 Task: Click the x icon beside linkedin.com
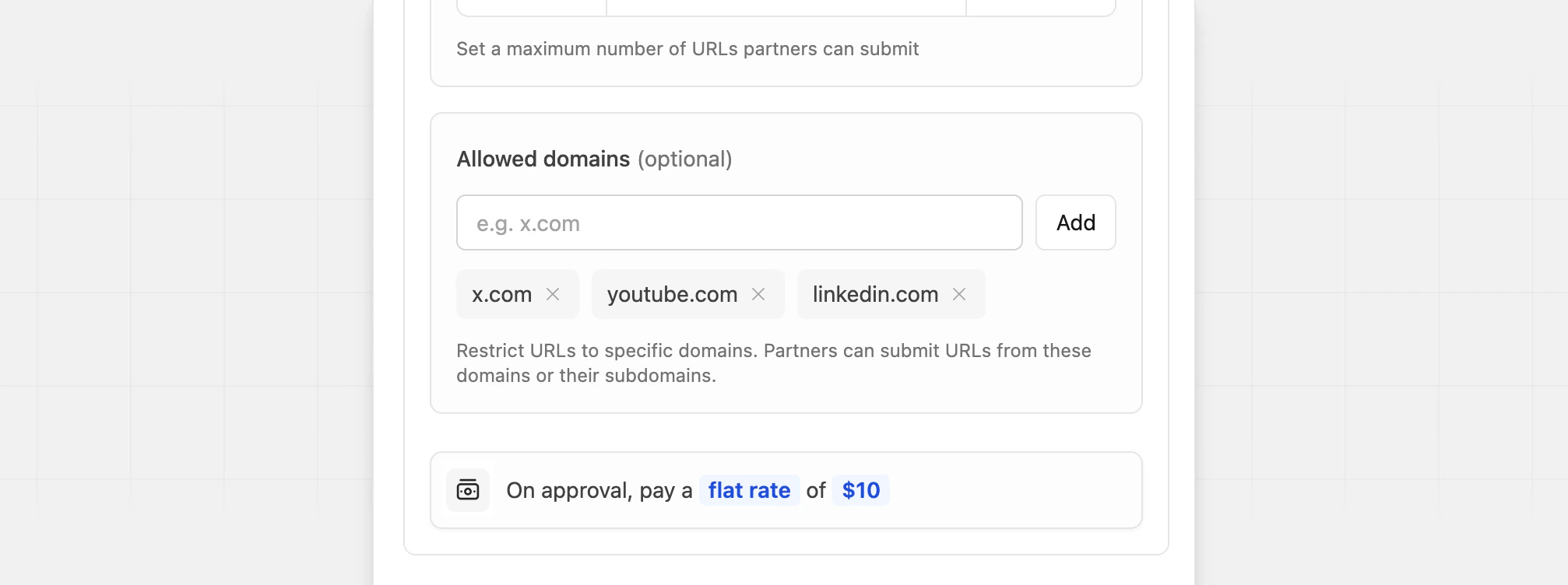(x=959, y=294)
